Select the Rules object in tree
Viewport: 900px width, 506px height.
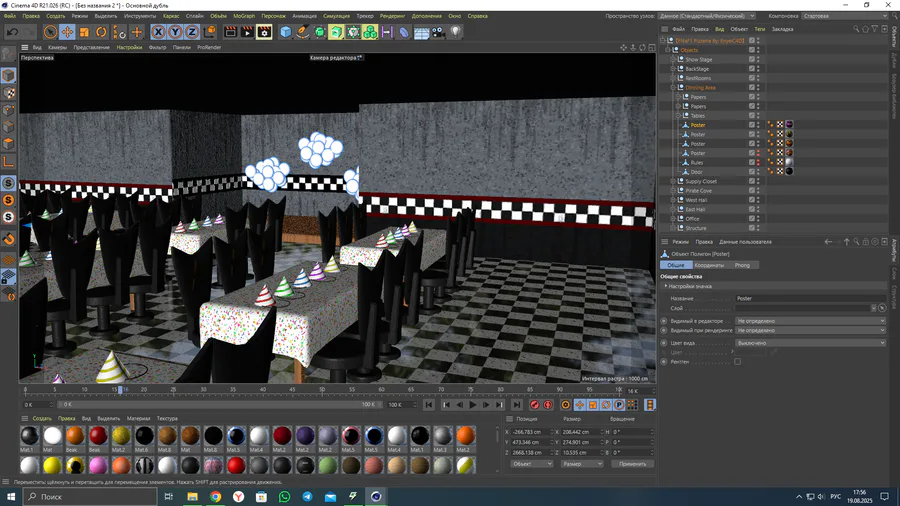point(697,162)
